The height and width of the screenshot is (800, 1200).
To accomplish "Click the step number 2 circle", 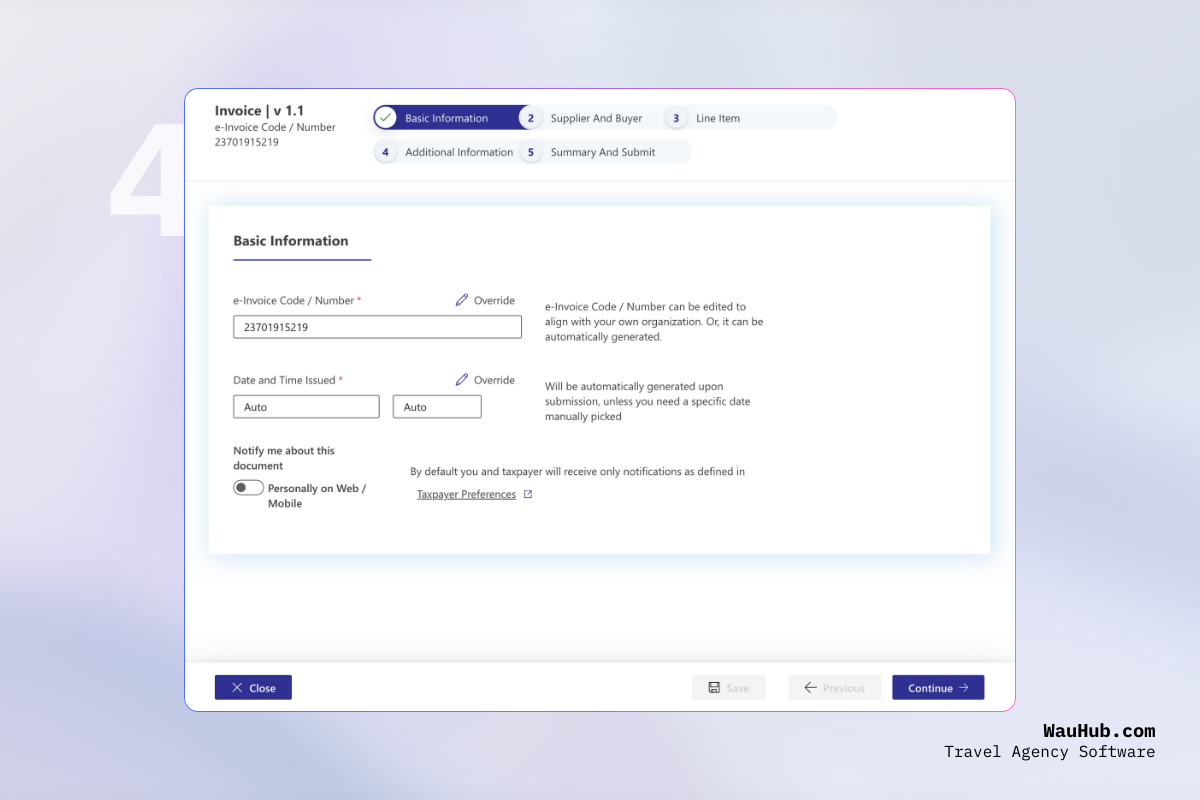I will click(x=531, y=118).
